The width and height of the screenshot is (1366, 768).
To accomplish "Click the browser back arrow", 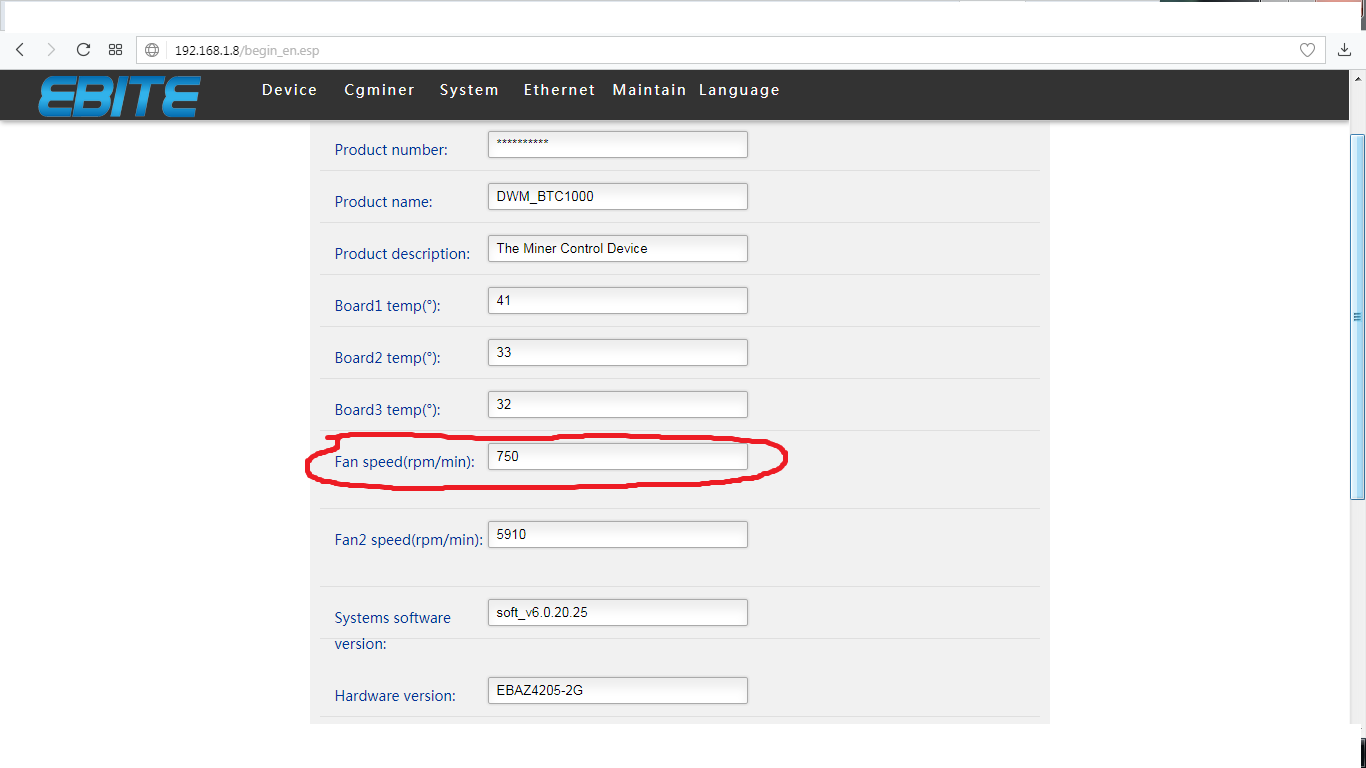I will click(20, 50).
